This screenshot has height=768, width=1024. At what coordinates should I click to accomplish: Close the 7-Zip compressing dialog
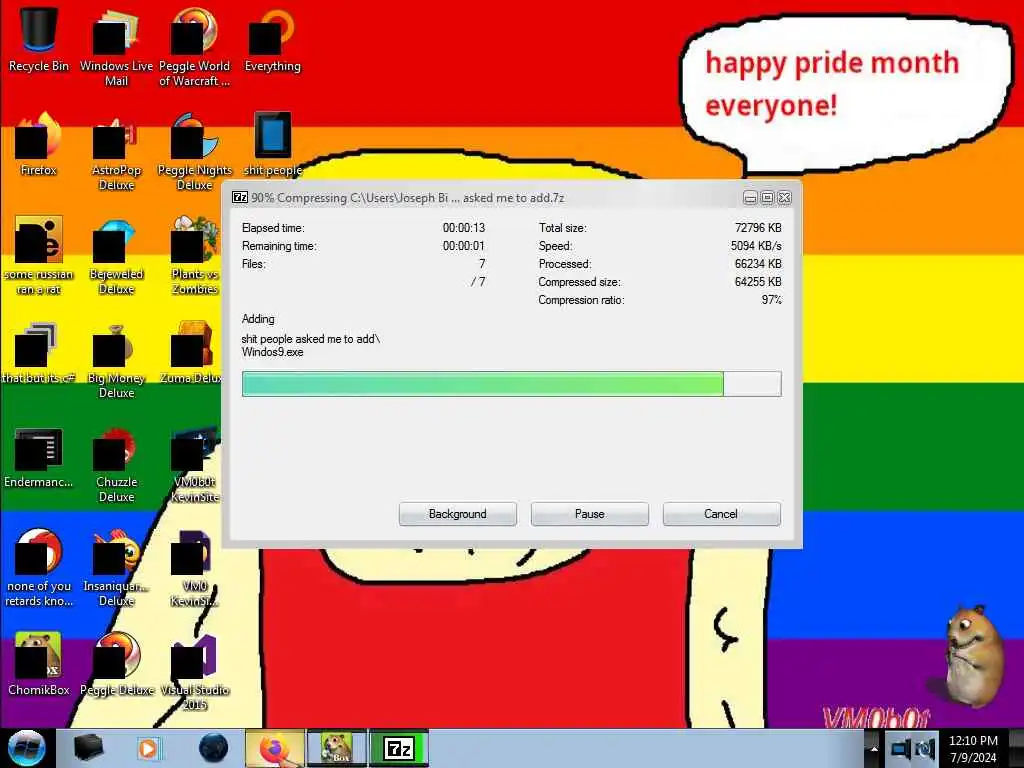coord(784,198)
